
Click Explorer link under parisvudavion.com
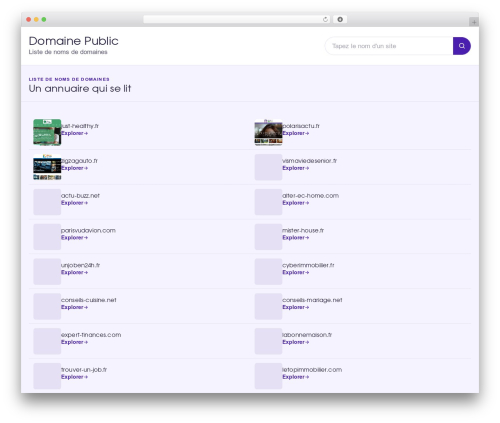pyautogui.click(x=74, y=238)
